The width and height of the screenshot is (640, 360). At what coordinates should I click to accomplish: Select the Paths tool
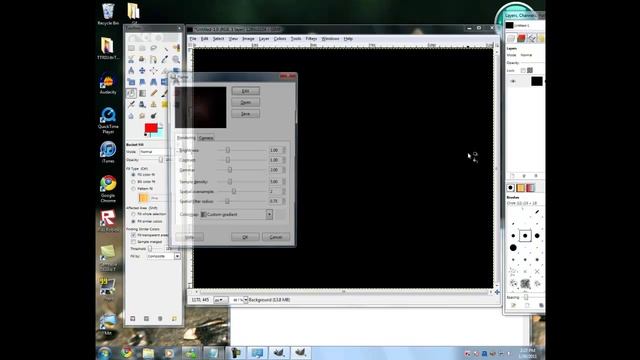[x=153, y=59]
